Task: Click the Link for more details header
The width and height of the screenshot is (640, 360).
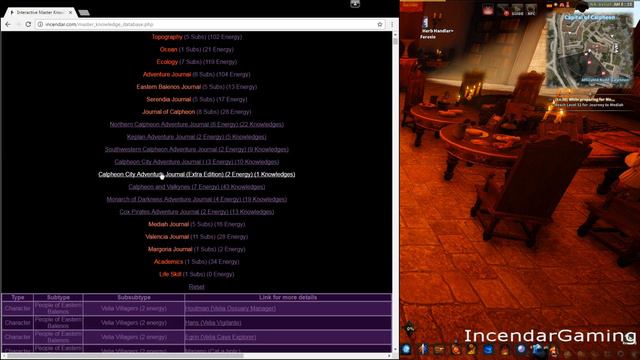Action: [288, 298]
